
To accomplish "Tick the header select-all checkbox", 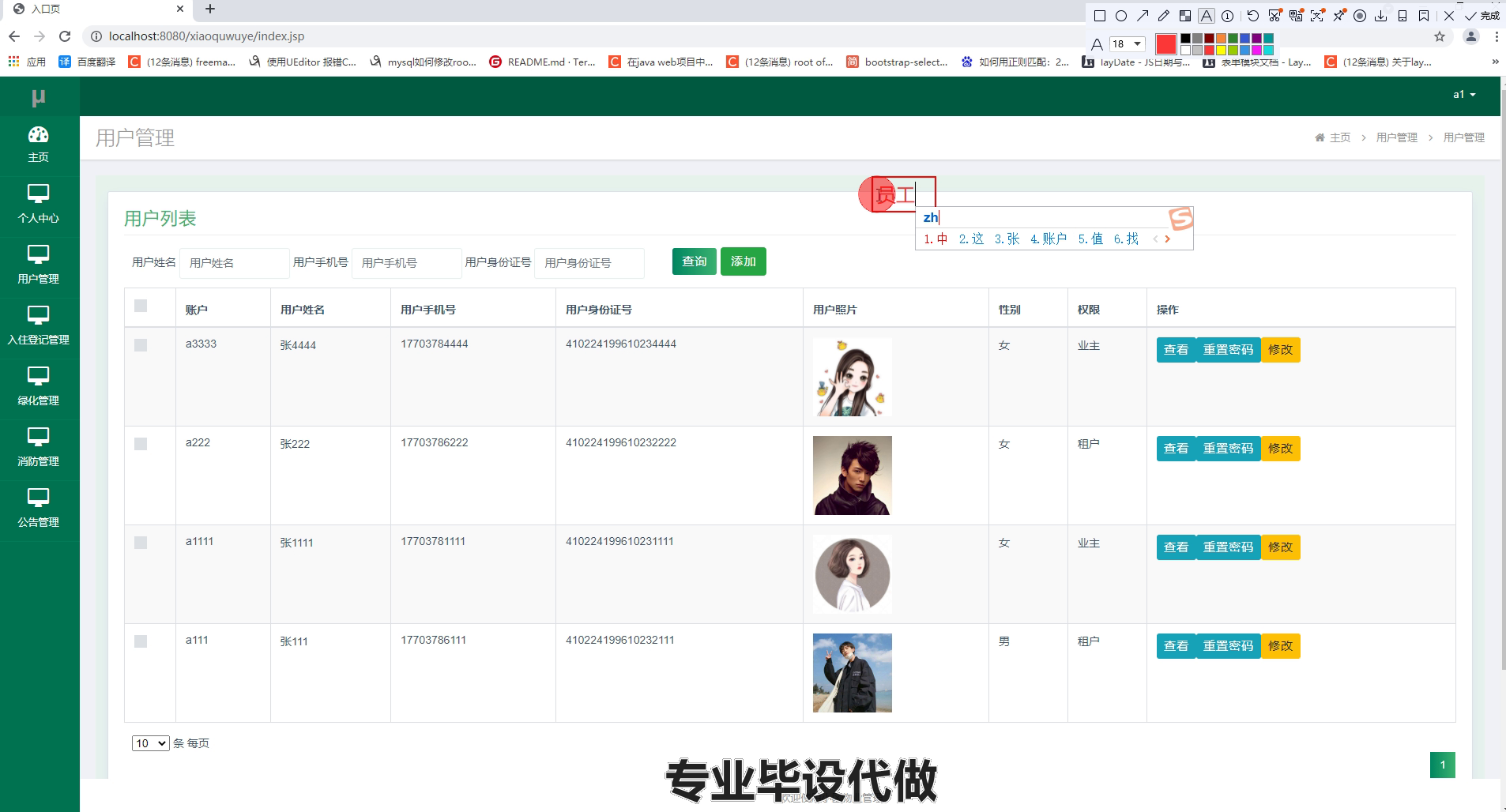I will [141, 306].
